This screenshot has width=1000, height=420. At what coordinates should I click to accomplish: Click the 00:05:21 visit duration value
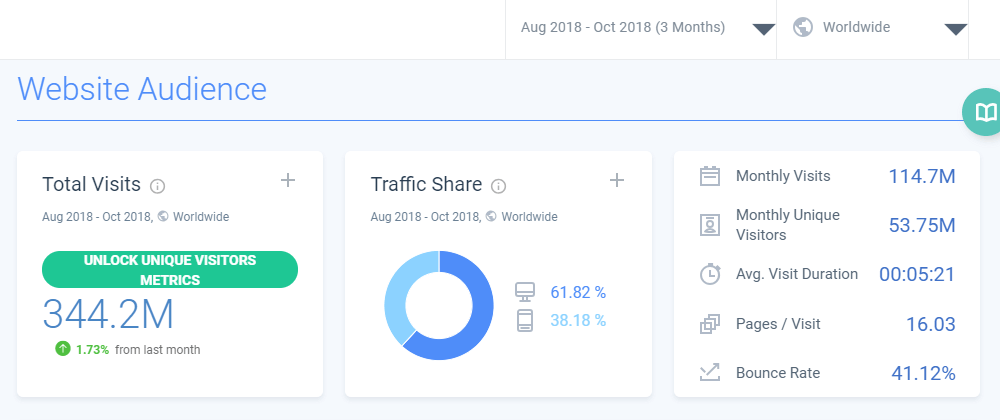(917, 274)
